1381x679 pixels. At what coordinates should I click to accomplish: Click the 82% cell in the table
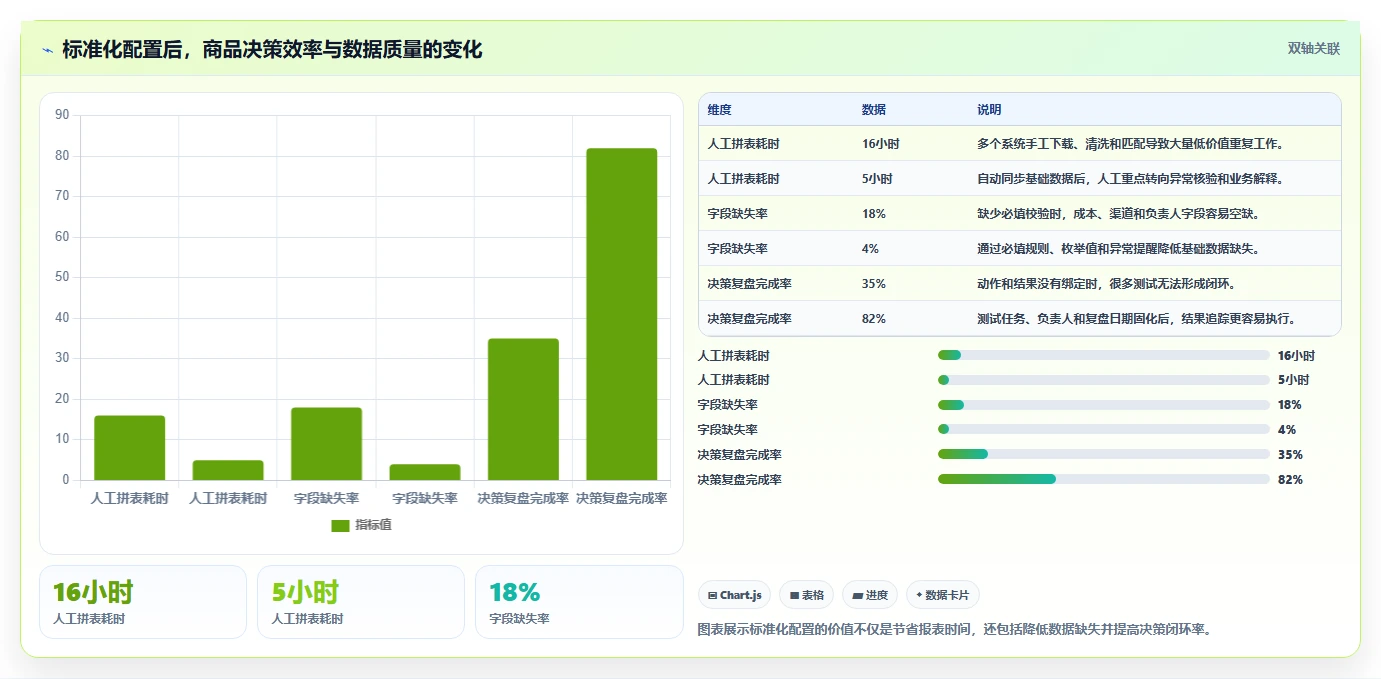pos(873,319)
